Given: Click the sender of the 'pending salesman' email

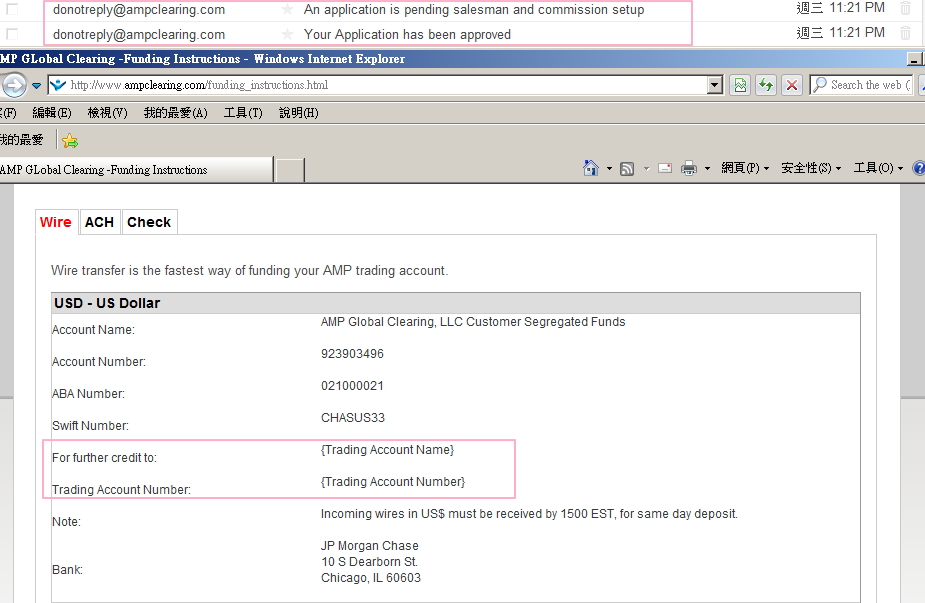Looking at the screenshot, I should pos(139,9).
